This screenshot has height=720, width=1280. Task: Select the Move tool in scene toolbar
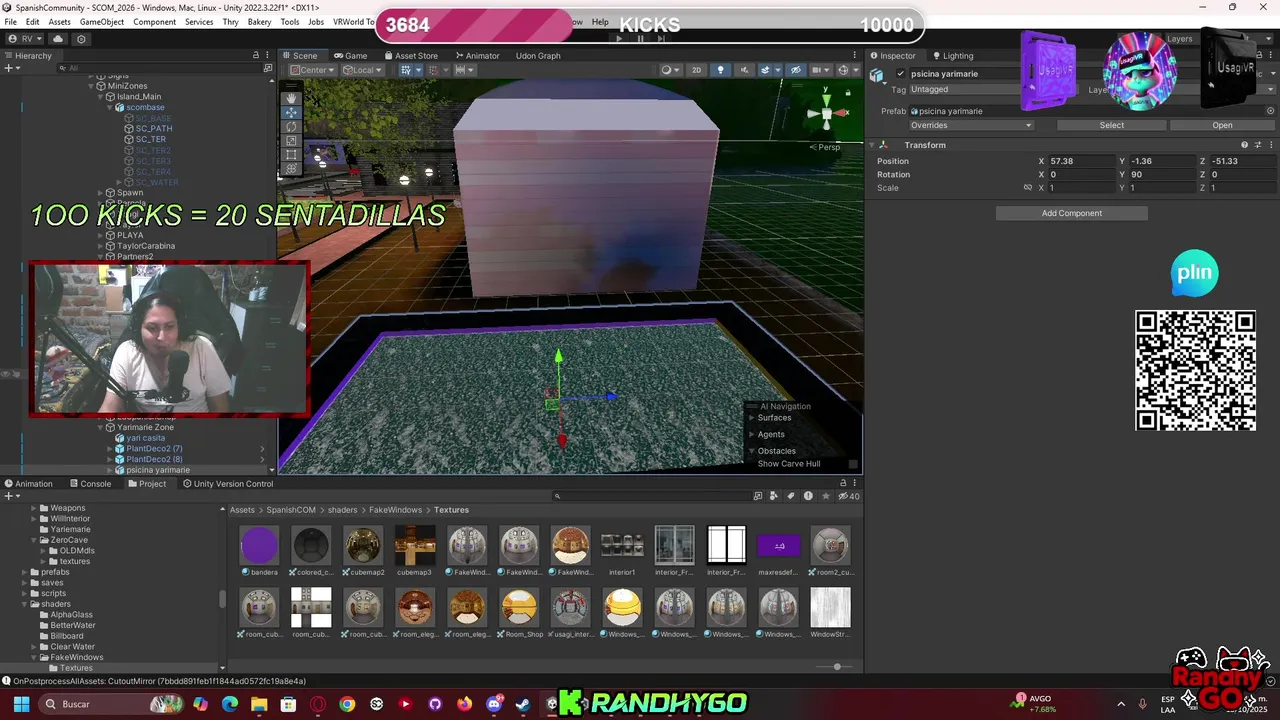point(291,112)
